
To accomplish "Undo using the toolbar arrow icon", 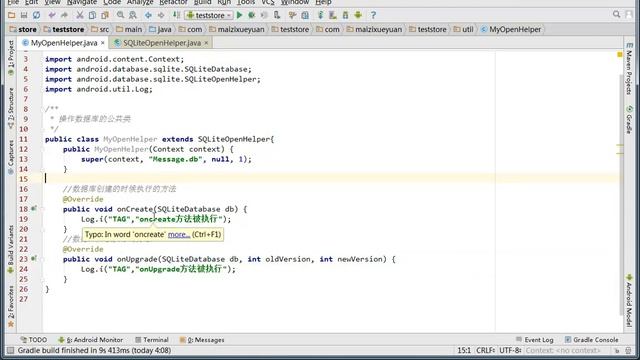I will 52,16.
